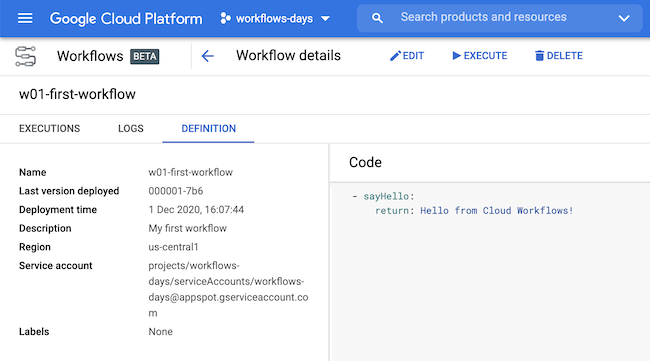Open the workflows-days project selector dropdown
This screenshot has height=361, width=650.
click(275, 19)
